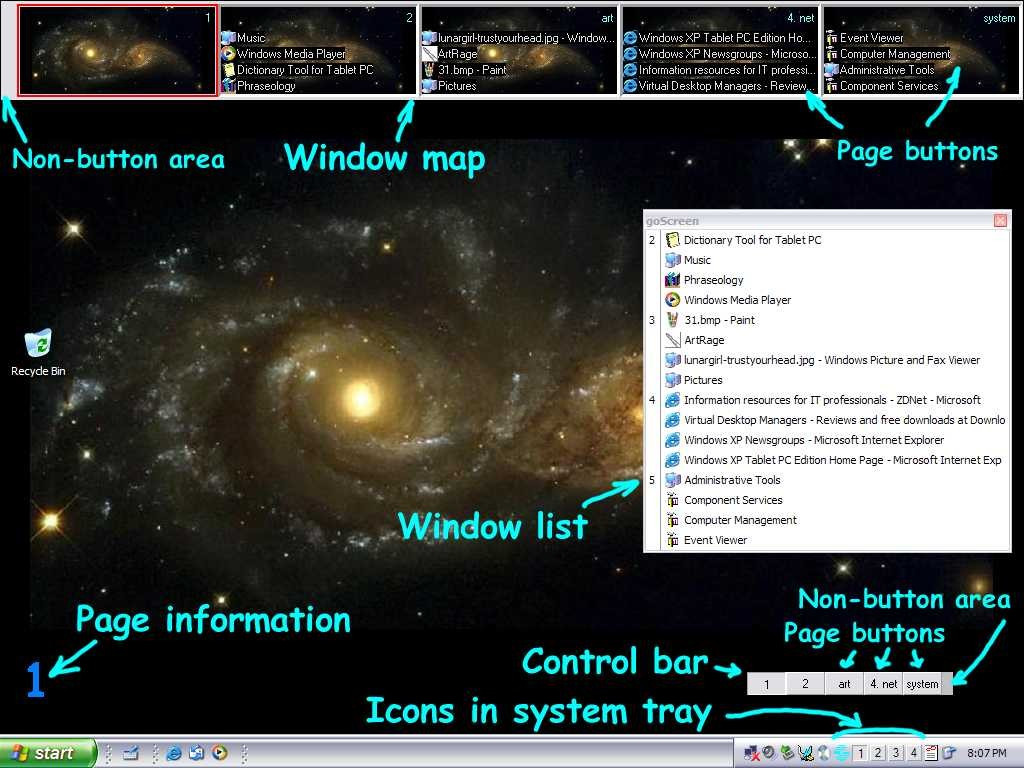Image resolution: width=1024 pixels, height=768 pixels.
Task: Choose Administrative Tools in goScreen window list
Action: (x=836, y=480)
